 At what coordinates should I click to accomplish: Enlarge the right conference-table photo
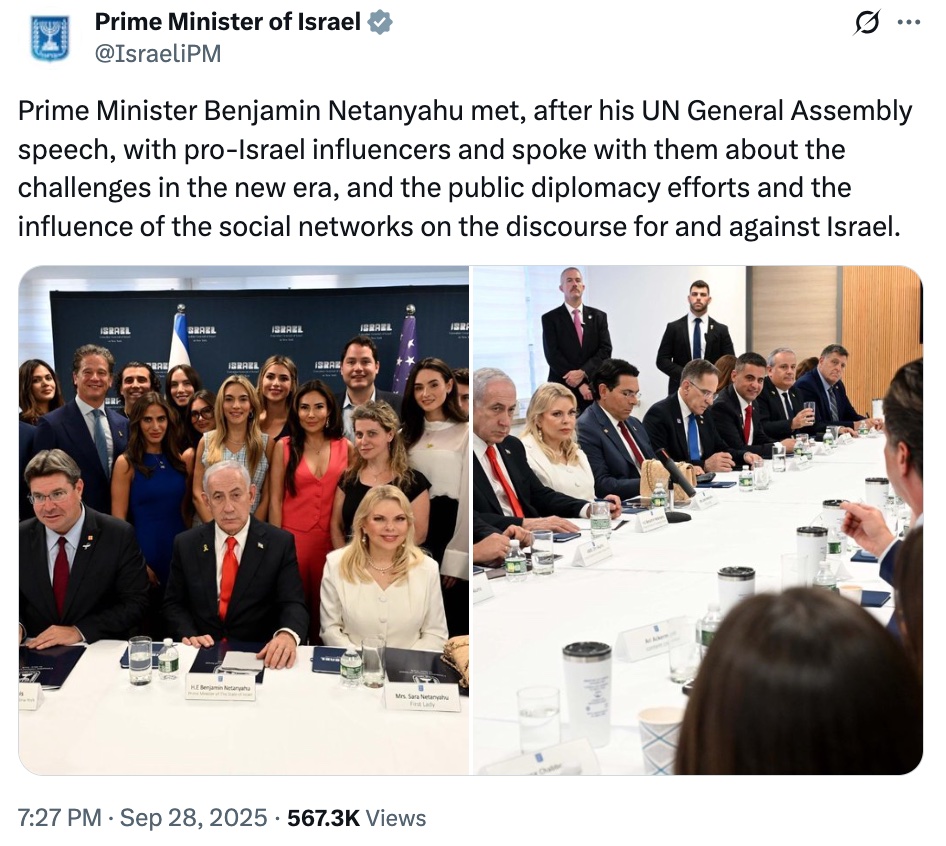click(x=700, y=520)
